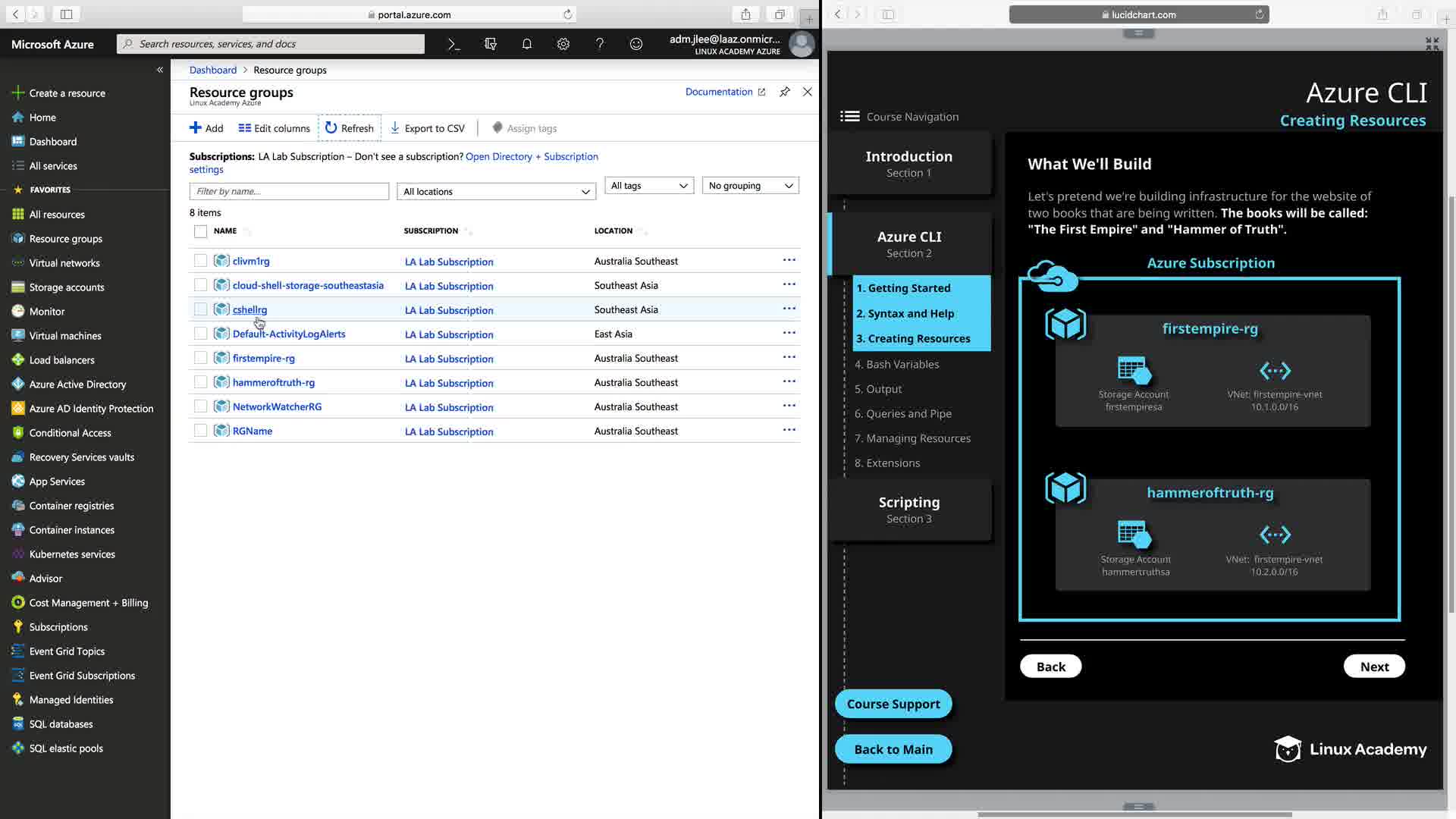The height and width of the screenshot is (819, 1456).
Task: Open Cloud Shell from top bar
Action: coord(453,44)
